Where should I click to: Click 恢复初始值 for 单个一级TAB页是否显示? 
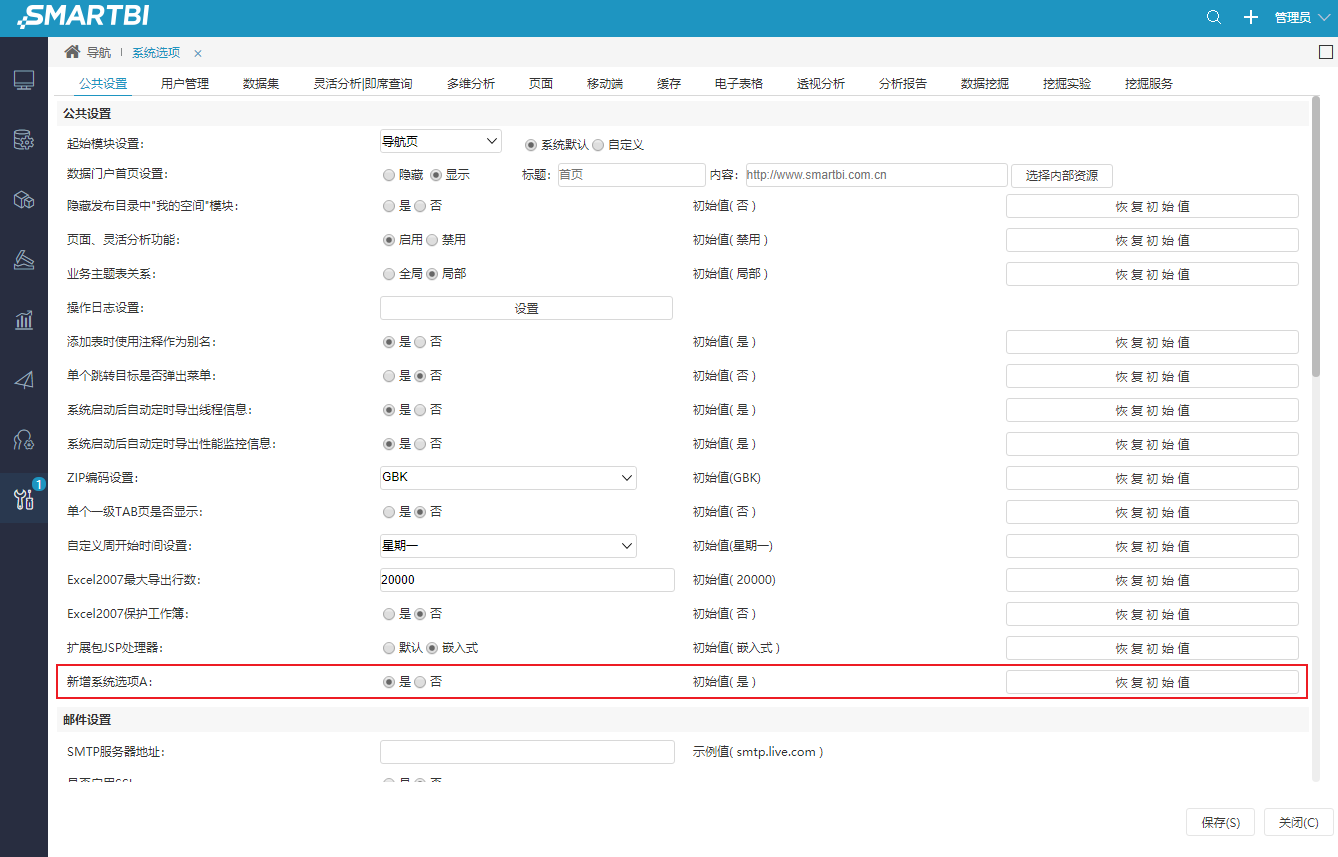(x=1152, y=512)
